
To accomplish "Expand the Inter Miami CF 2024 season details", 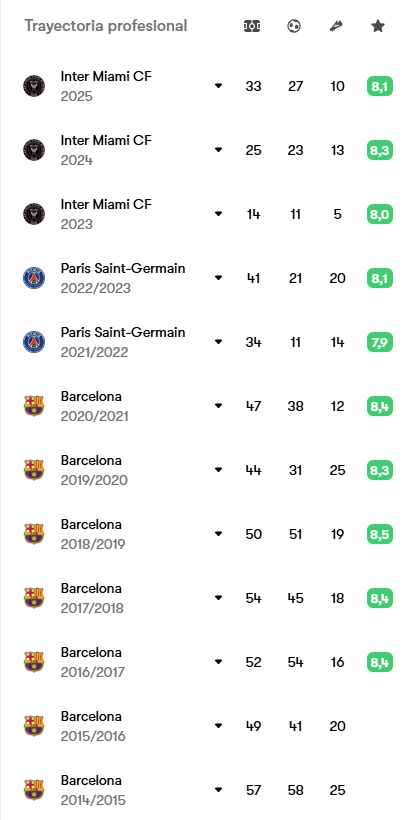I will coord(219,150).
